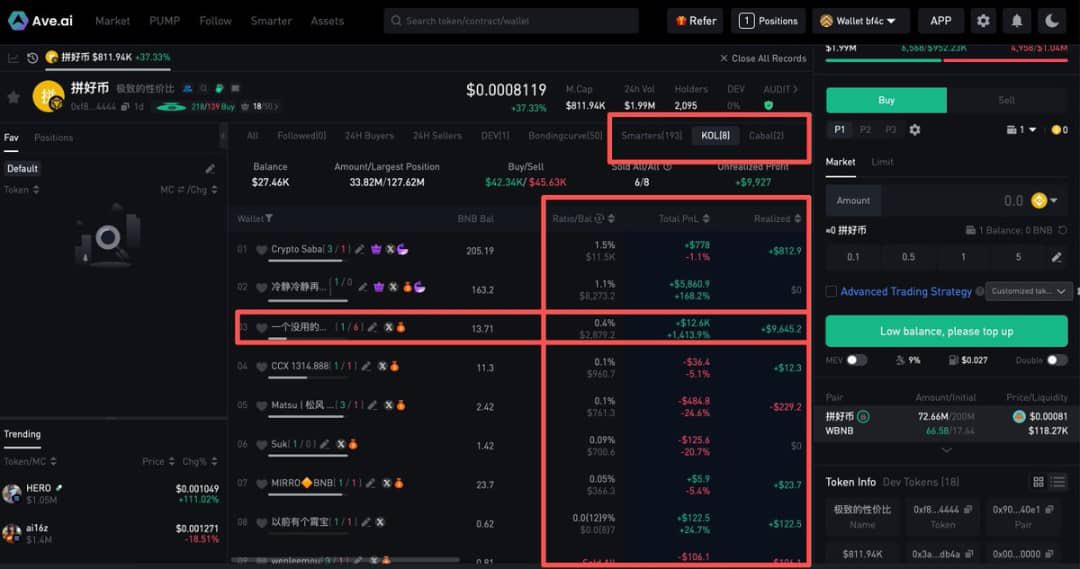Select the DEV(1) tab
This screenshot has width=1080, height=569.
point(495,136)
